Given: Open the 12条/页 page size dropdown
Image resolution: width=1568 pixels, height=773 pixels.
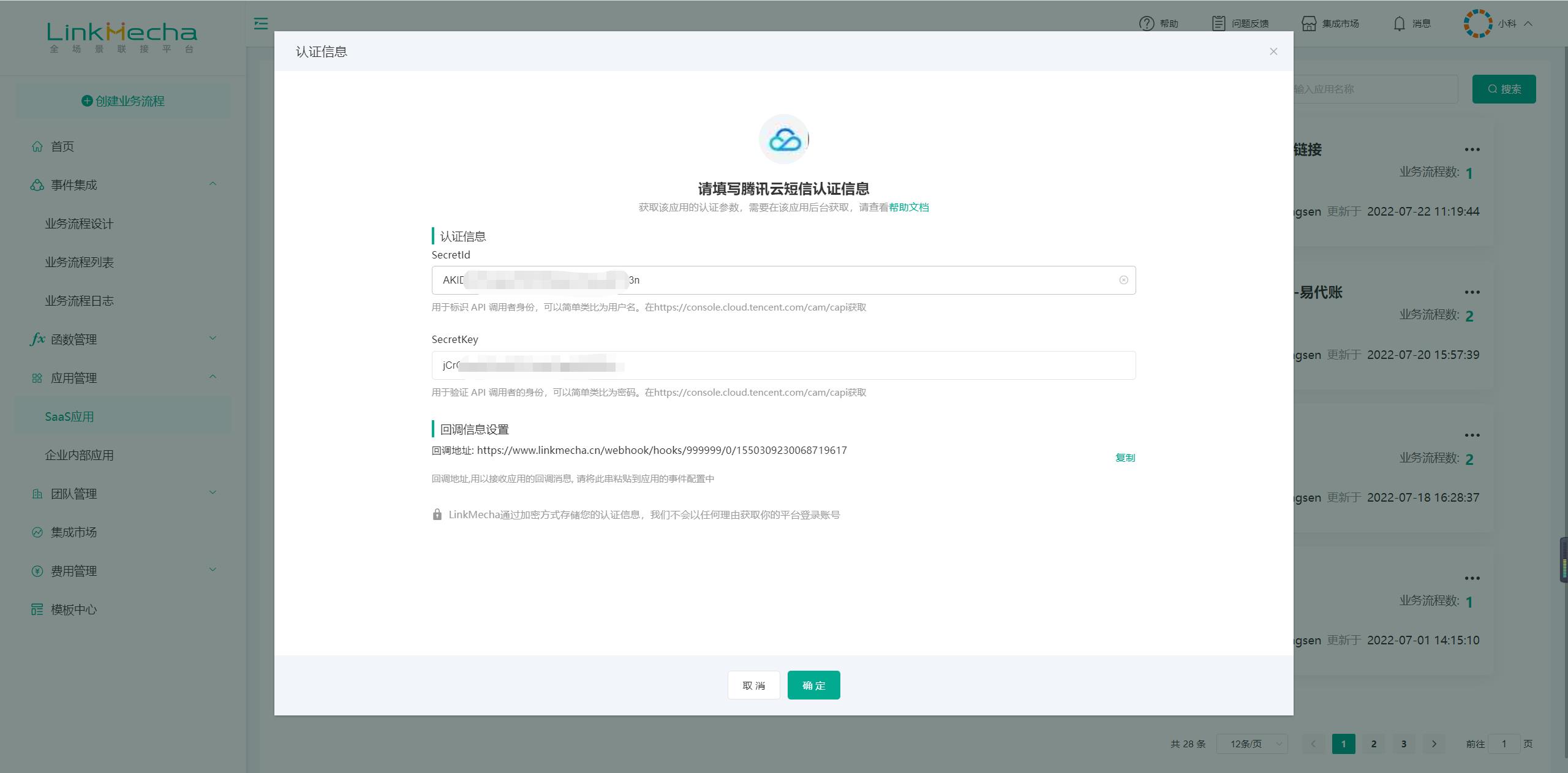Looking at the screenshot, I should [1252, 744].
